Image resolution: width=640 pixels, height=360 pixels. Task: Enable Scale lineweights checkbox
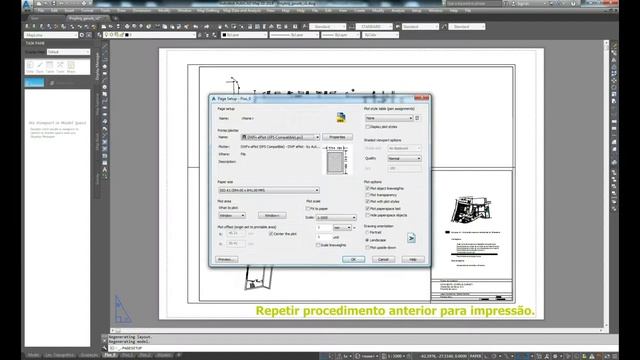318,245
